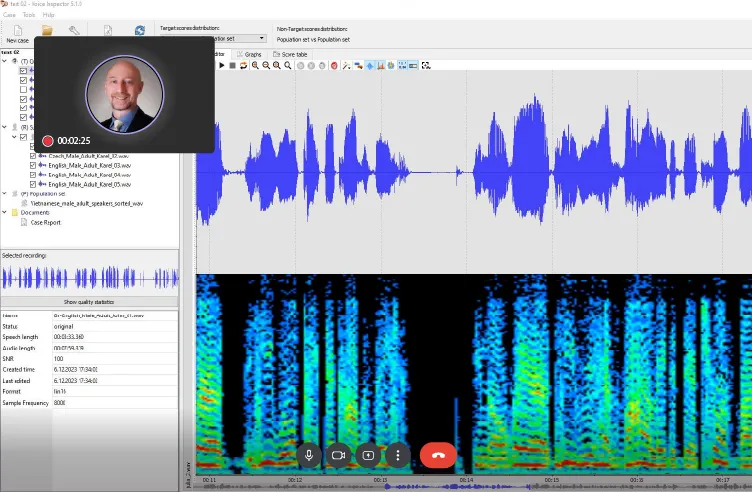Click the Play button in waveform toolbar

[222, 65]
